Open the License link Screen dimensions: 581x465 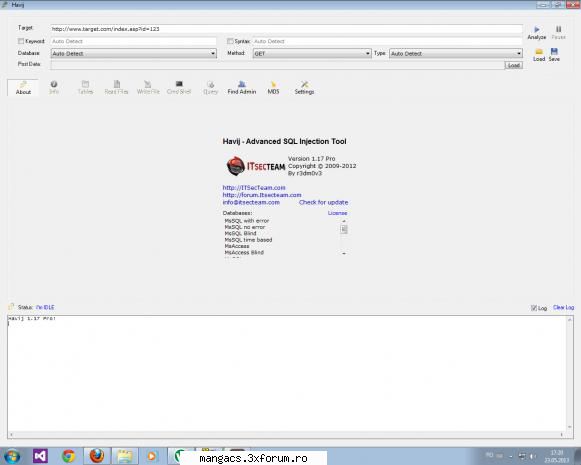pyautogui.click(x=337, y=213)
